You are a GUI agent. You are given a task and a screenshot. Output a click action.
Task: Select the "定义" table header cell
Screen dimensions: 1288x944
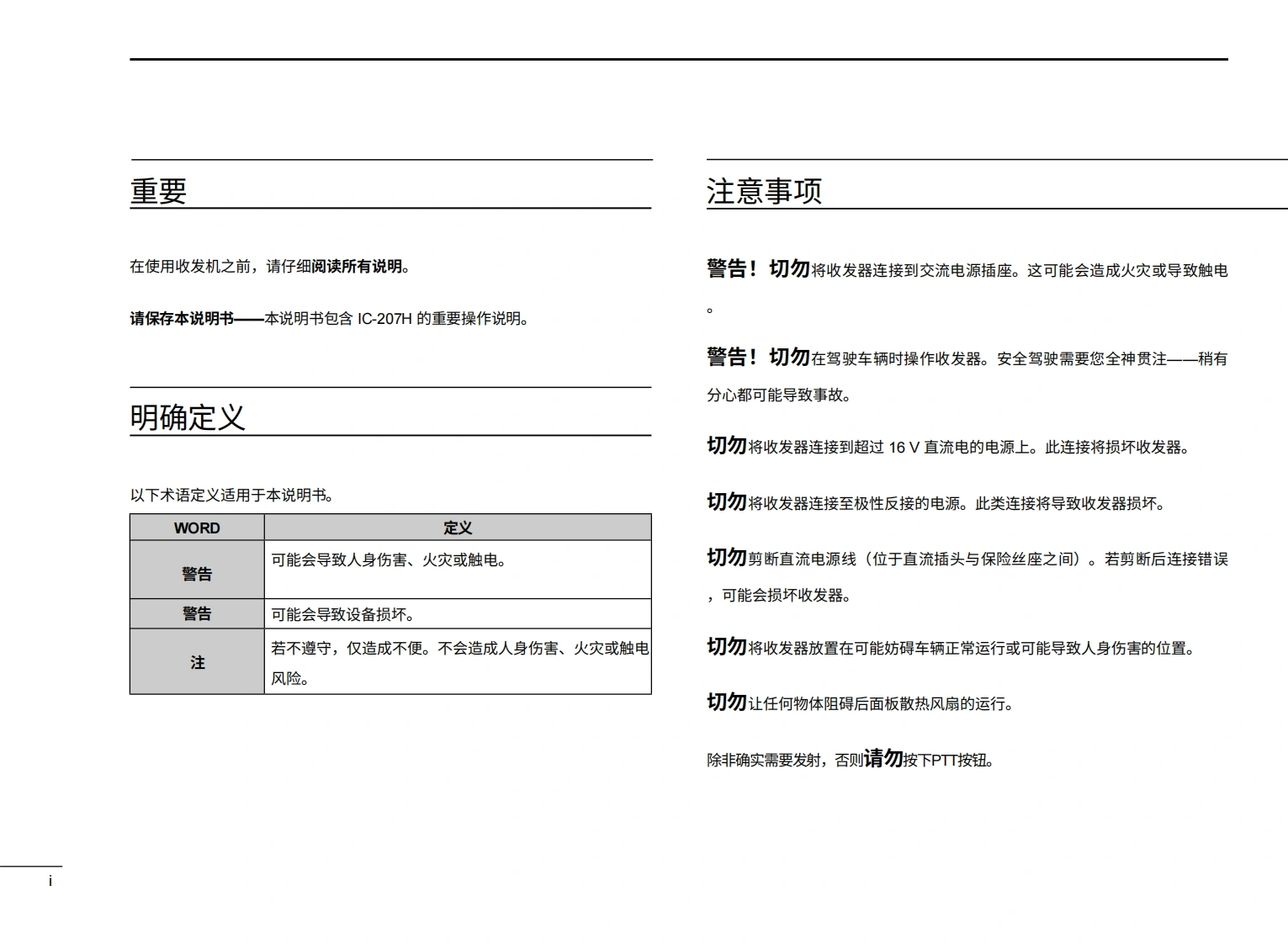458,528
